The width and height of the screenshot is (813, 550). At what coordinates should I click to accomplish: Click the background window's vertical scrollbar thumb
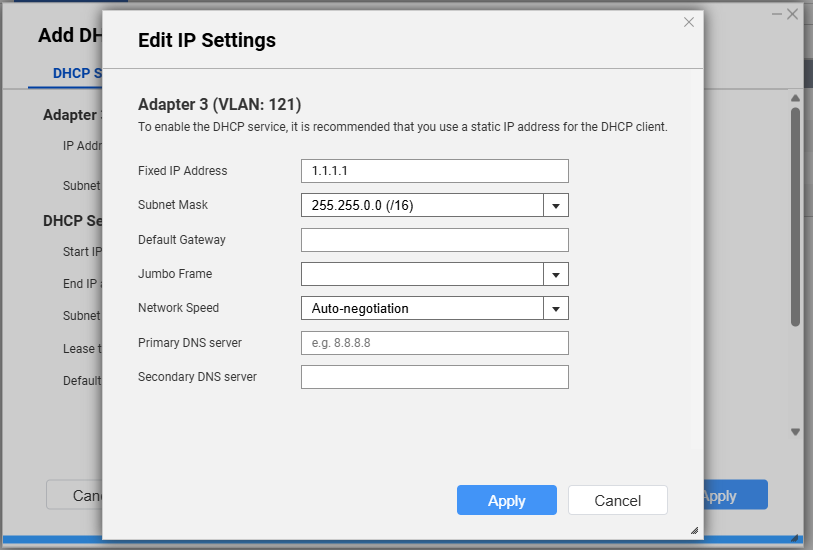coord(796,215)
